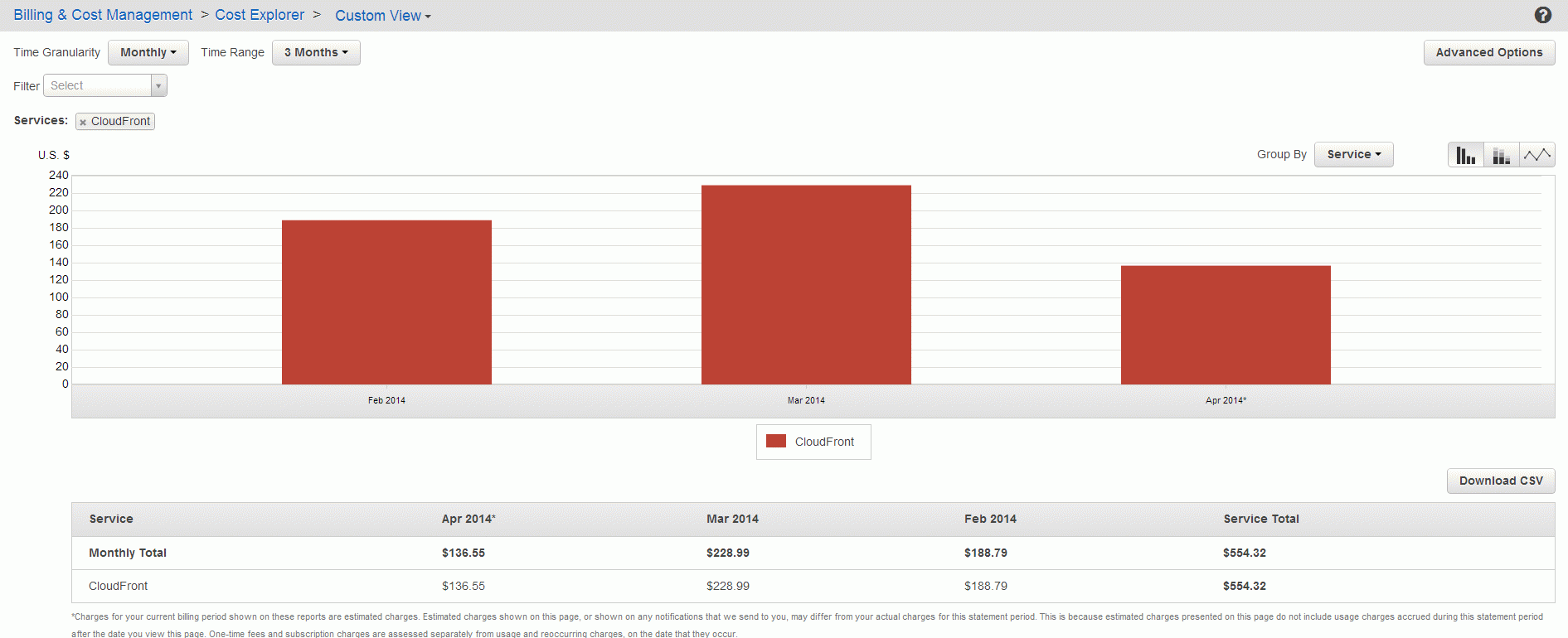Screen dimensions: 1568x638
Task: Click the Service column header
Action: [111, 519]
